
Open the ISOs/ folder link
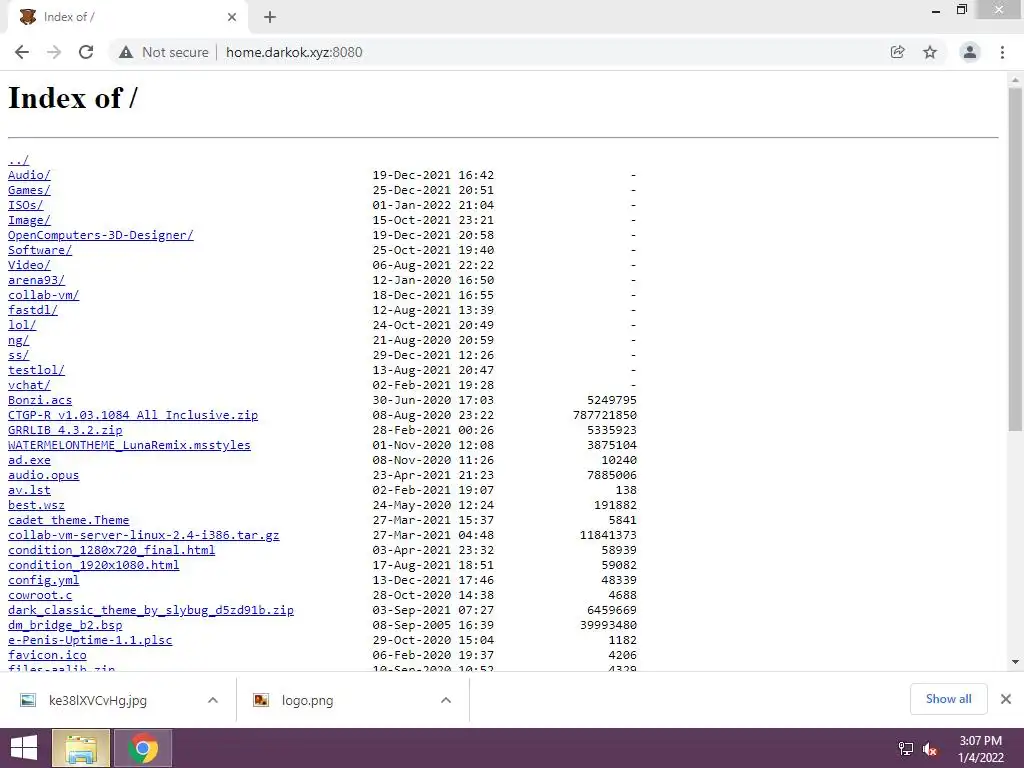tap(25, 205)
